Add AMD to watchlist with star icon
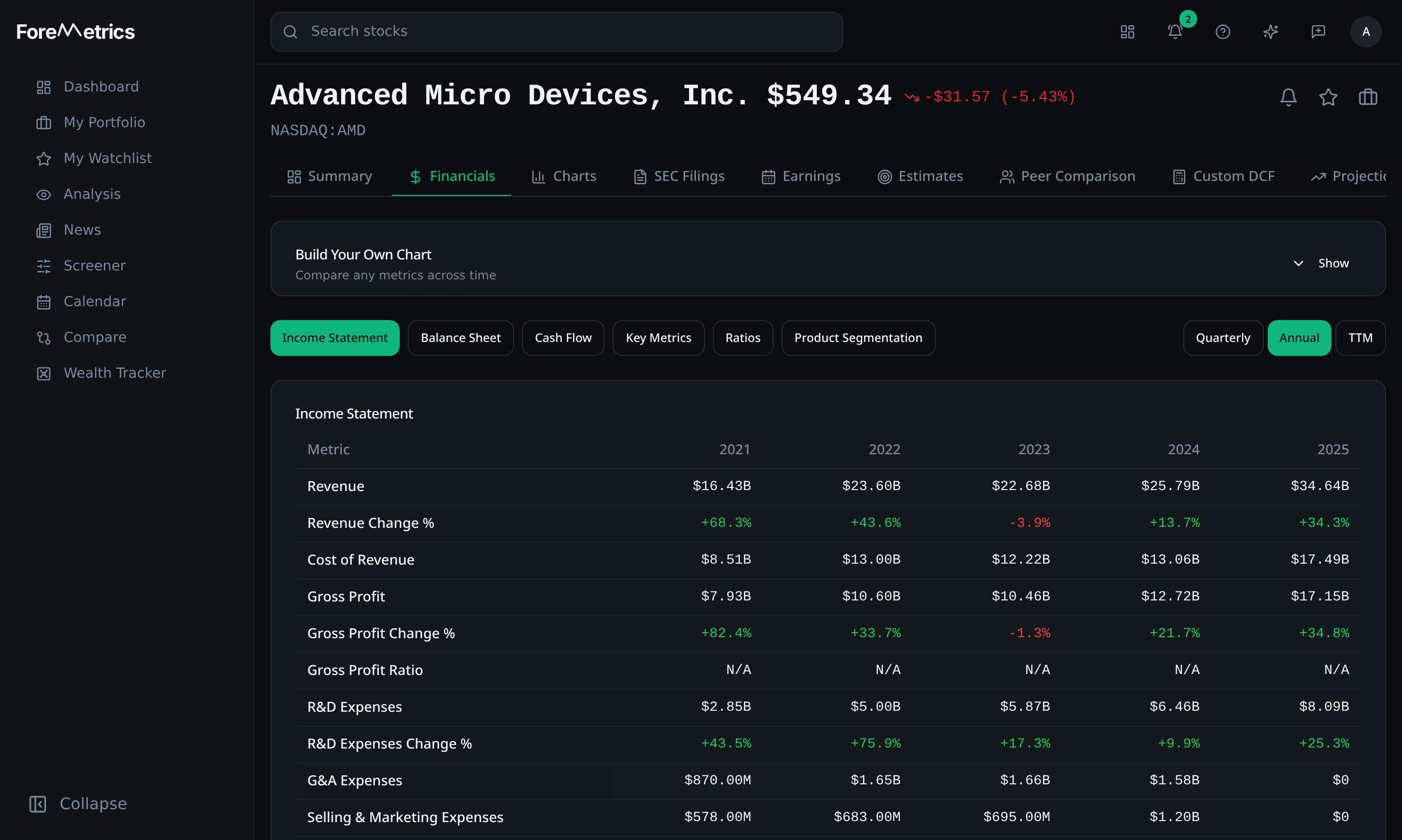This screenshot has height=840, width=1402. coord(1328,97)
